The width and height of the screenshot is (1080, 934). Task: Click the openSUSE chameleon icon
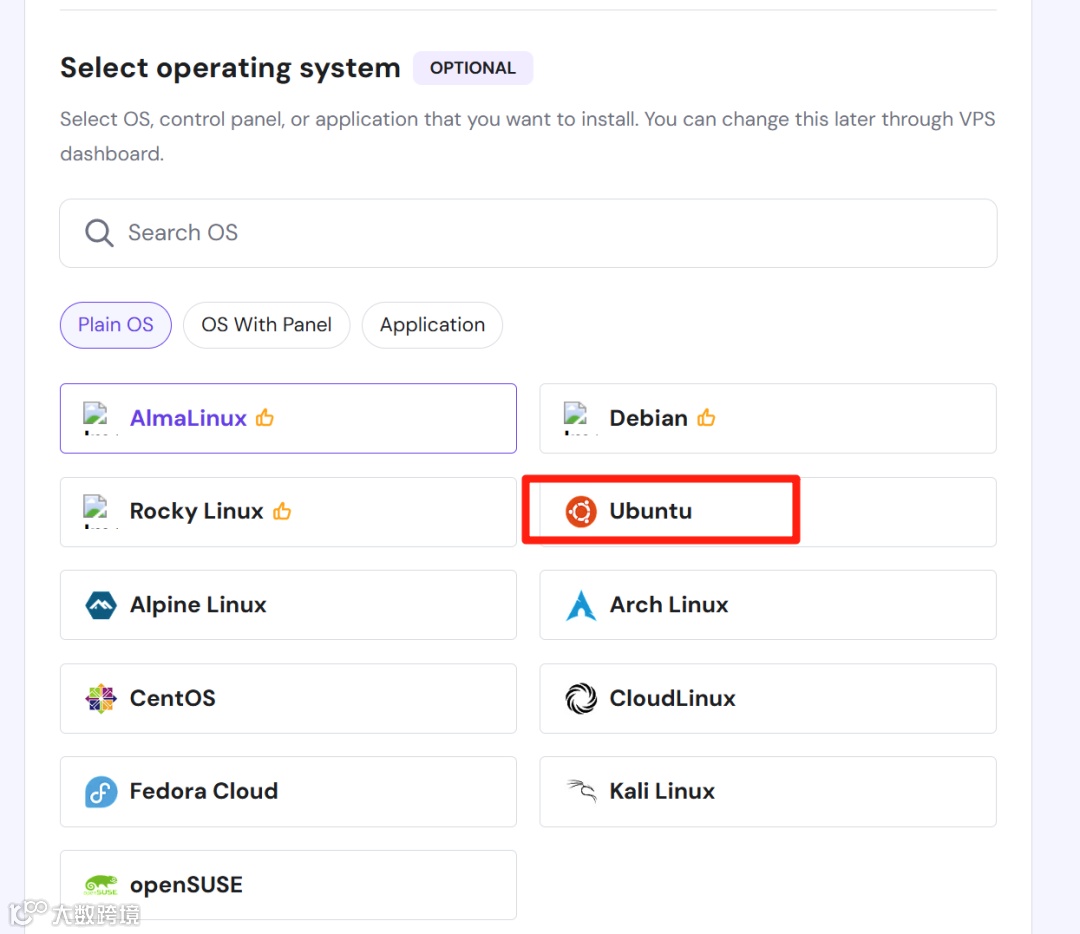[101, 885]
